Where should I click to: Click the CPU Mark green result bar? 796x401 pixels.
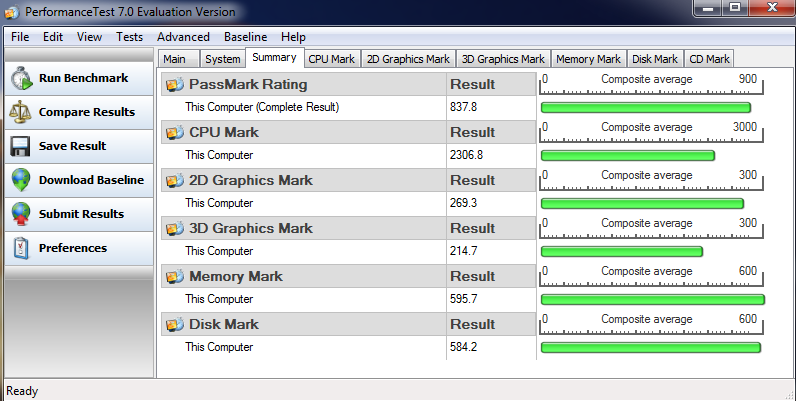pos(628,155)
